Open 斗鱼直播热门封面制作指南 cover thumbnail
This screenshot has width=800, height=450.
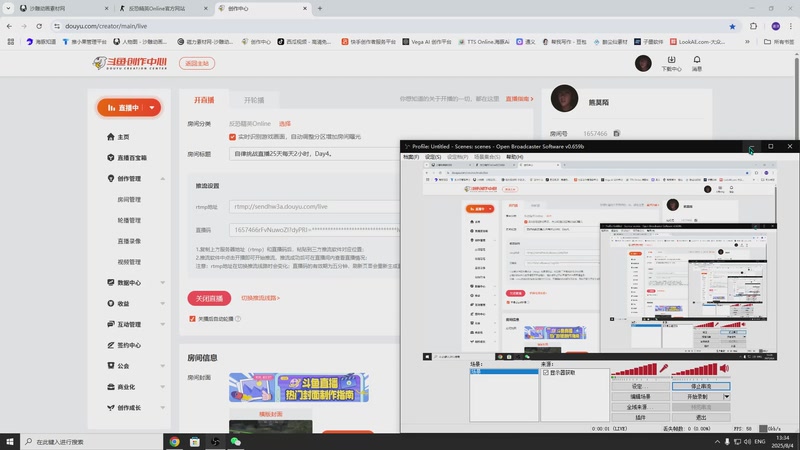coord(298,387)
